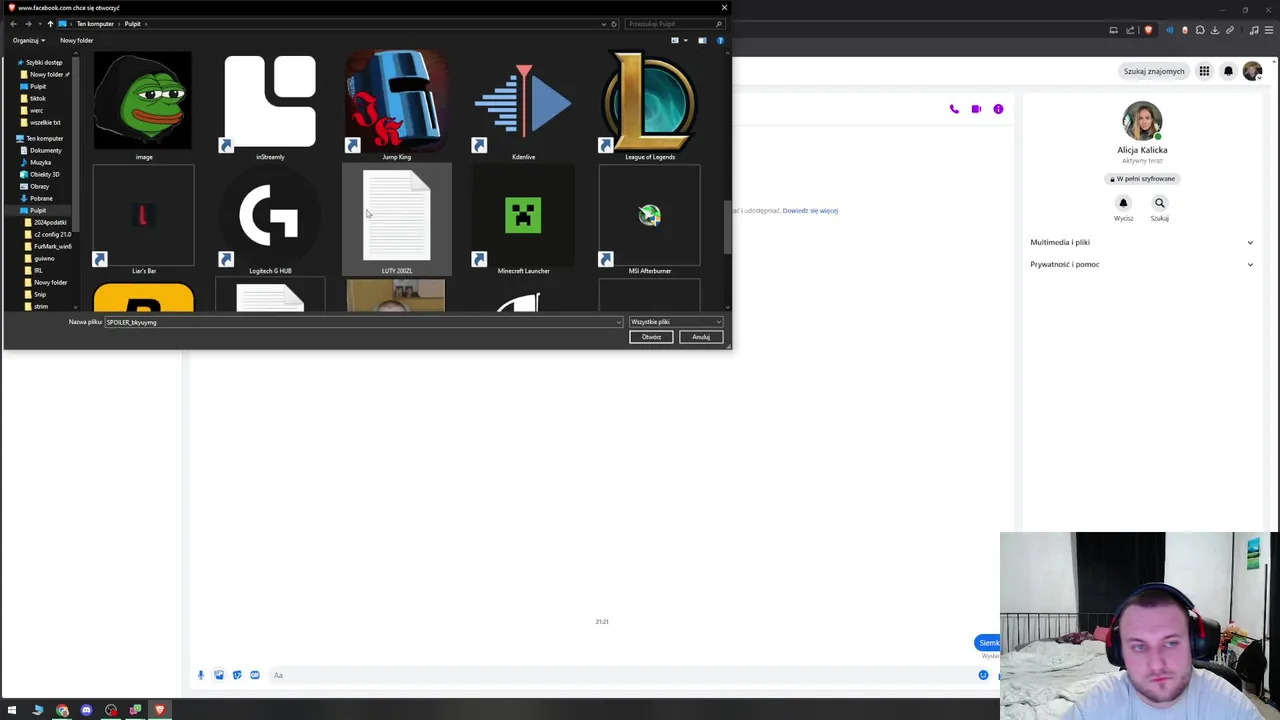The height and width of the screenshot is (720, 1280).
Task: Click Pulpit in the address breadcrumb
Action: click(x=132, y=24)
